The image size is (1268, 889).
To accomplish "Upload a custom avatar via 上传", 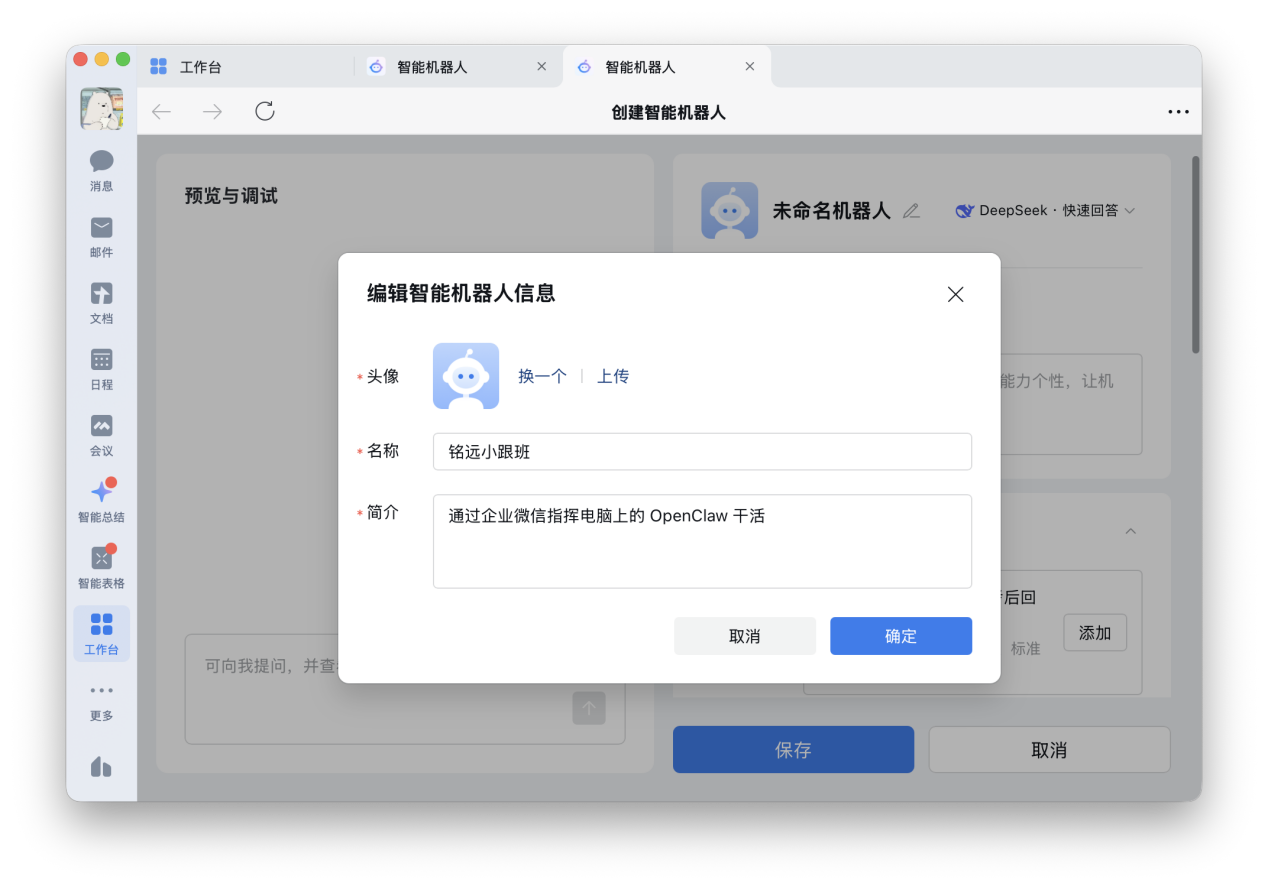I will coord(613,376).
